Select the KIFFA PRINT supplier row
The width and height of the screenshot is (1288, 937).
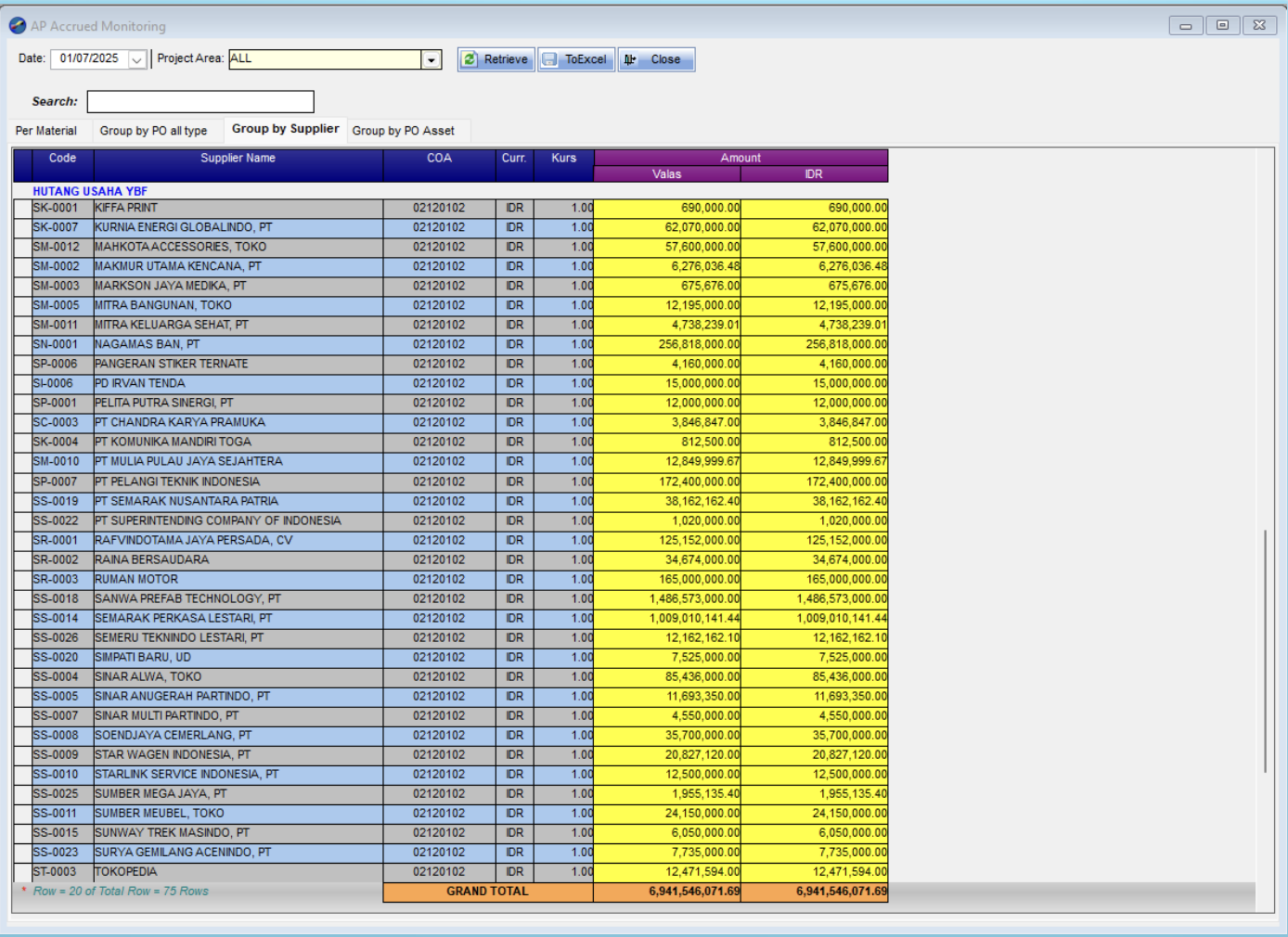[451, 208]
